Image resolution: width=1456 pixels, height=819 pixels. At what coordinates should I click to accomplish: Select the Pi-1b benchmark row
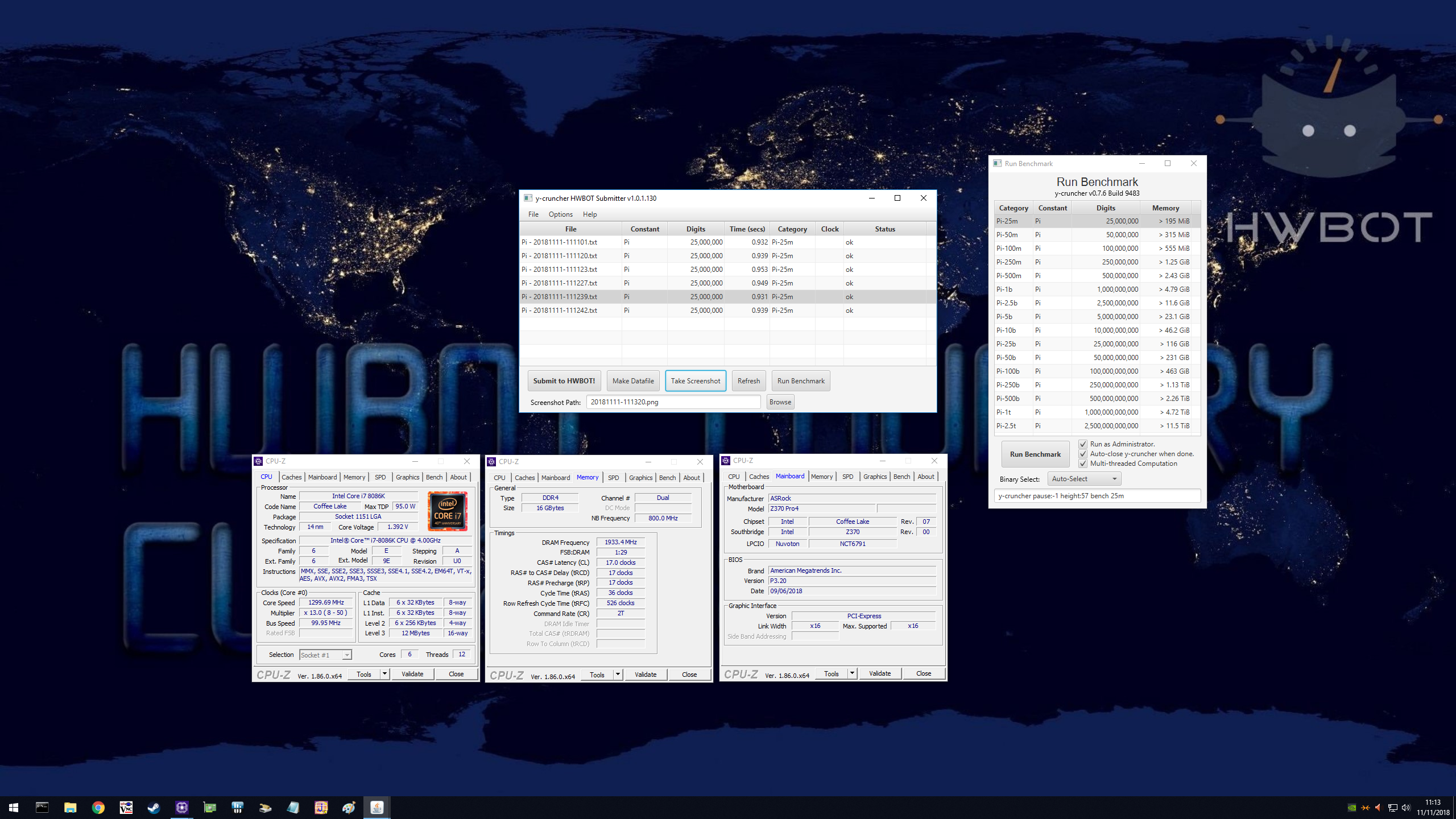(1097, 289)
